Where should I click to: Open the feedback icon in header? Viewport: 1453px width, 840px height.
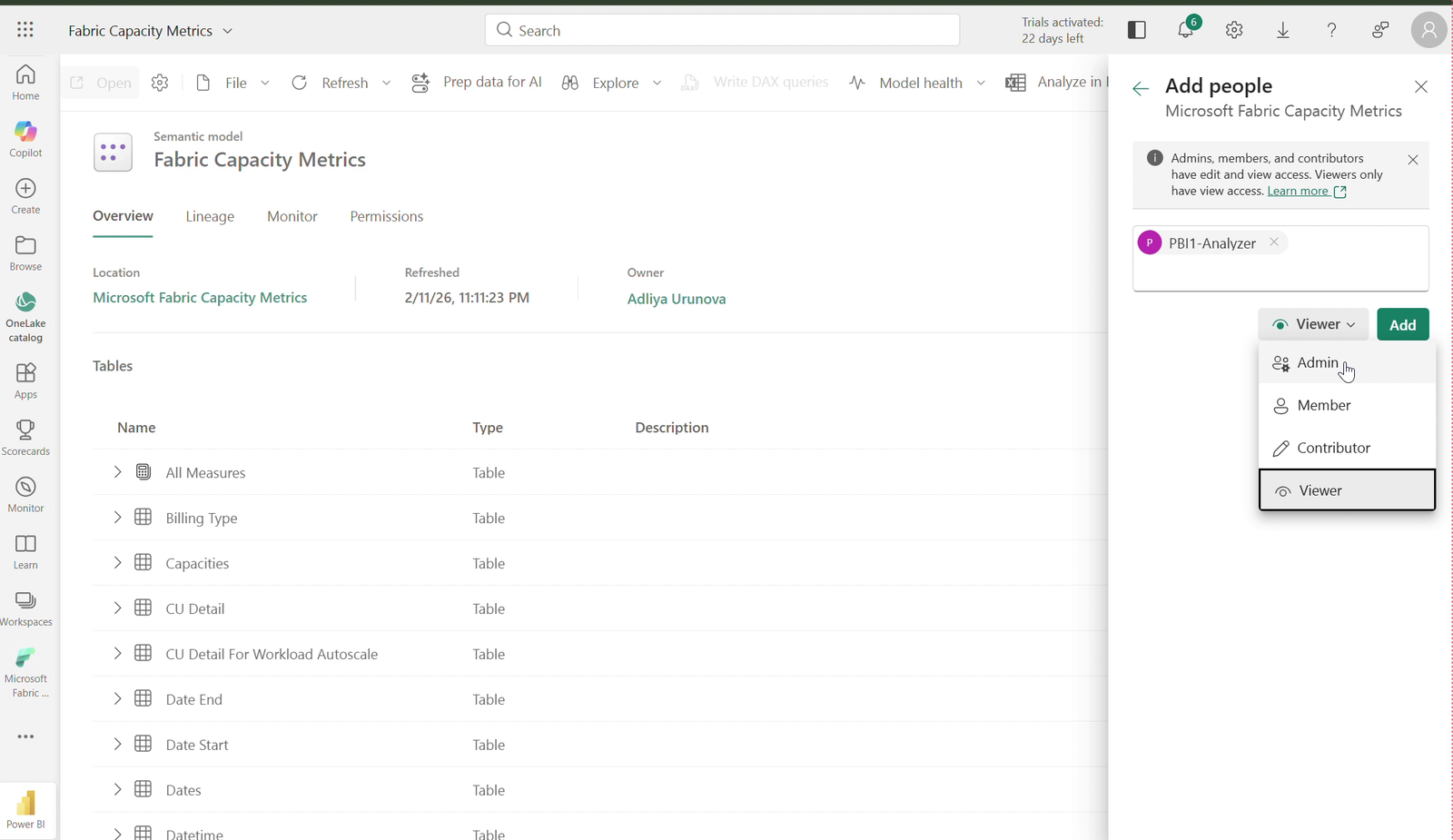[1380, 30]
